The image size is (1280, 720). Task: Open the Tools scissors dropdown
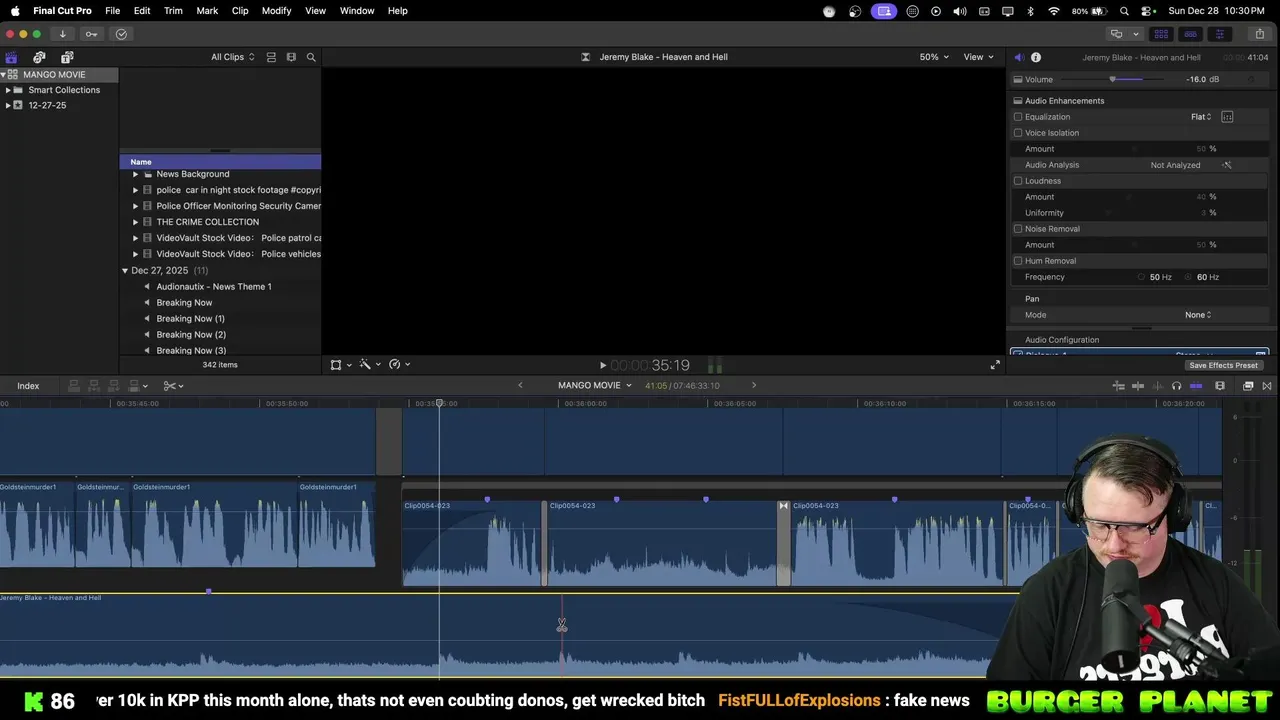173,386
